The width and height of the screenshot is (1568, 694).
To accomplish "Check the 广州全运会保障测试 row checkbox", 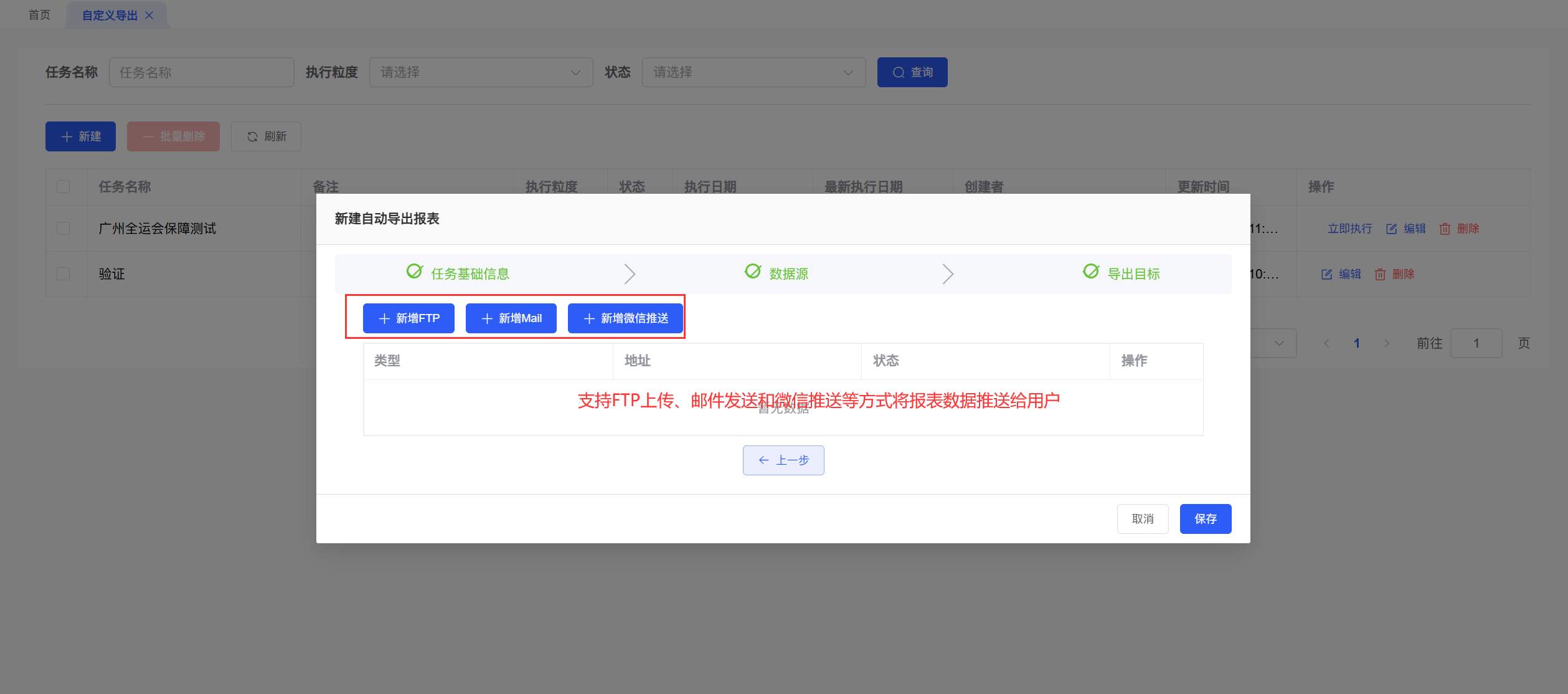I will 64,229.
